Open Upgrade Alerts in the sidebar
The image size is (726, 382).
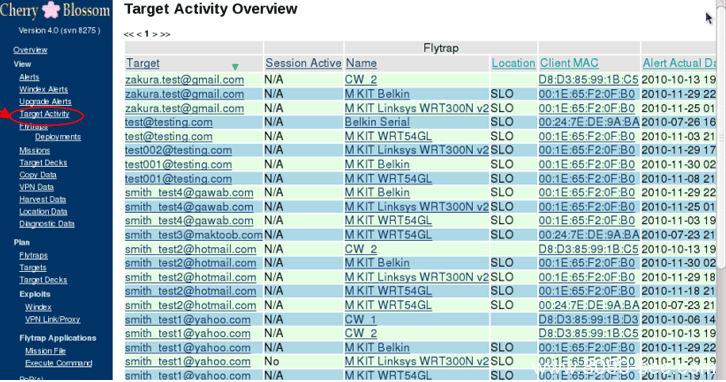click(x=45, y=101)
